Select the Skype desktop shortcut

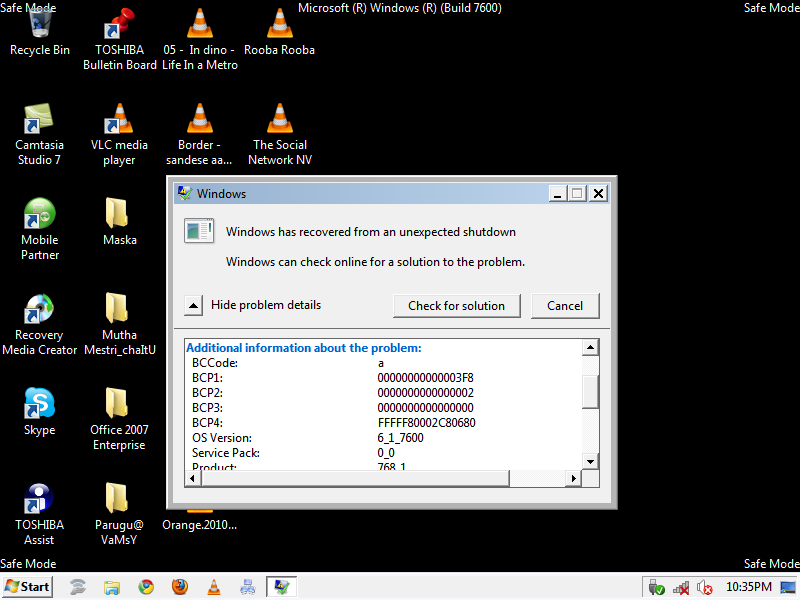[x=39, y=412]
